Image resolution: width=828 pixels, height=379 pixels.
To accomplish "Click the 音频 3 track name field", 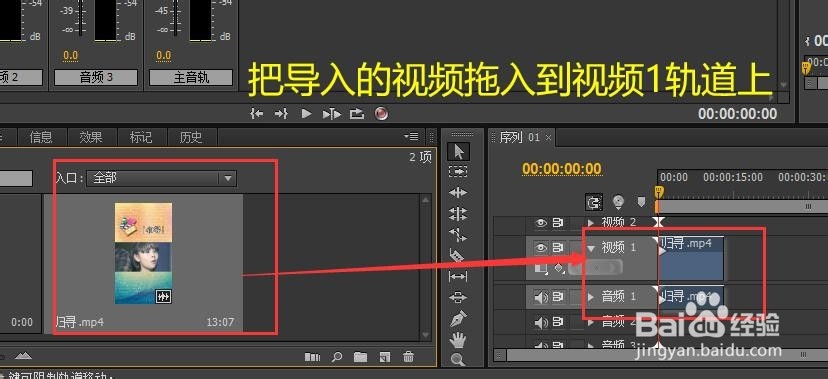I will click(x=96, y=78).
